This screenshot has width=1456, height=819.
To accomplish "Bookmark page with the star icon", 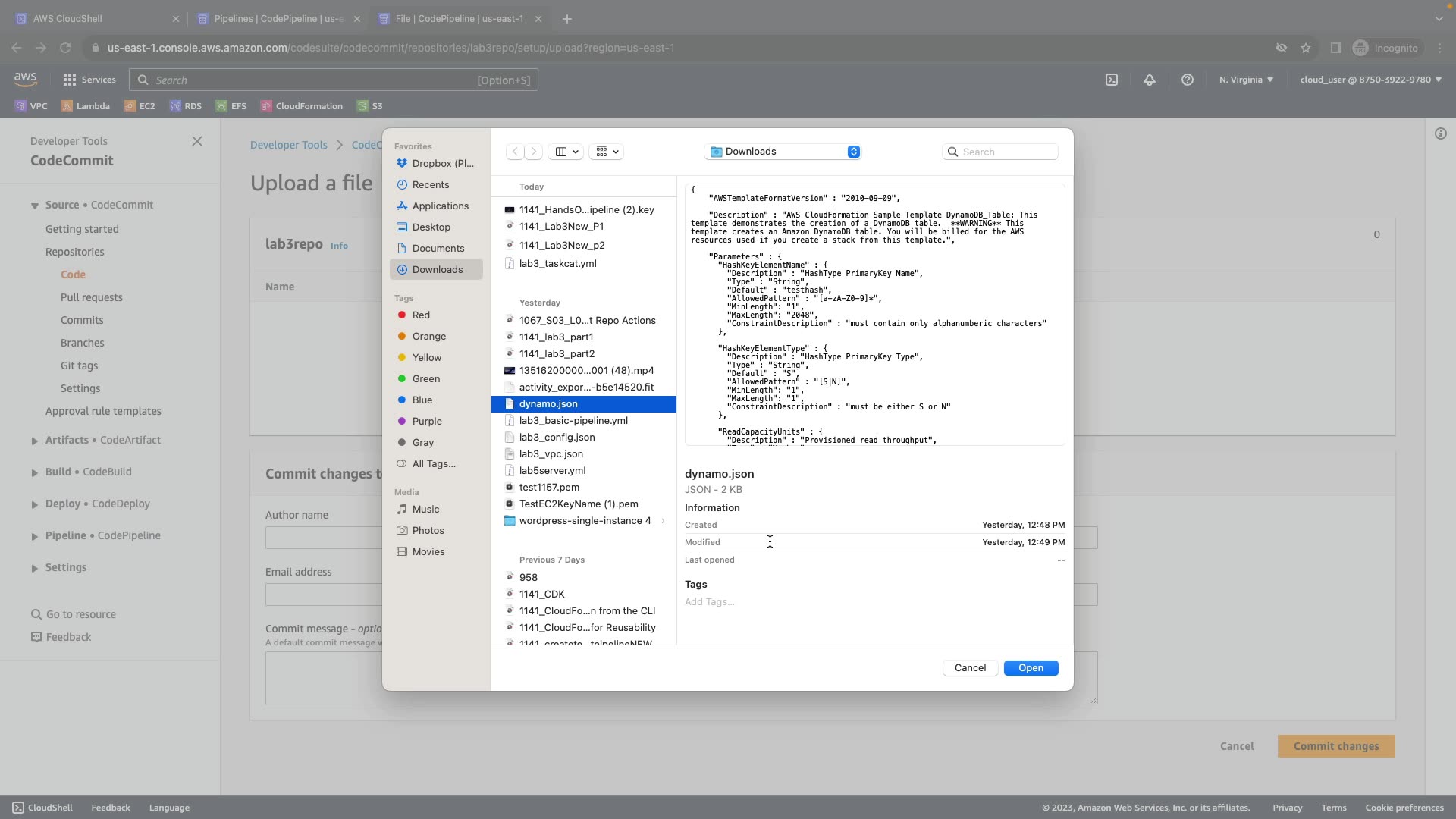I will click(1306, 48).
